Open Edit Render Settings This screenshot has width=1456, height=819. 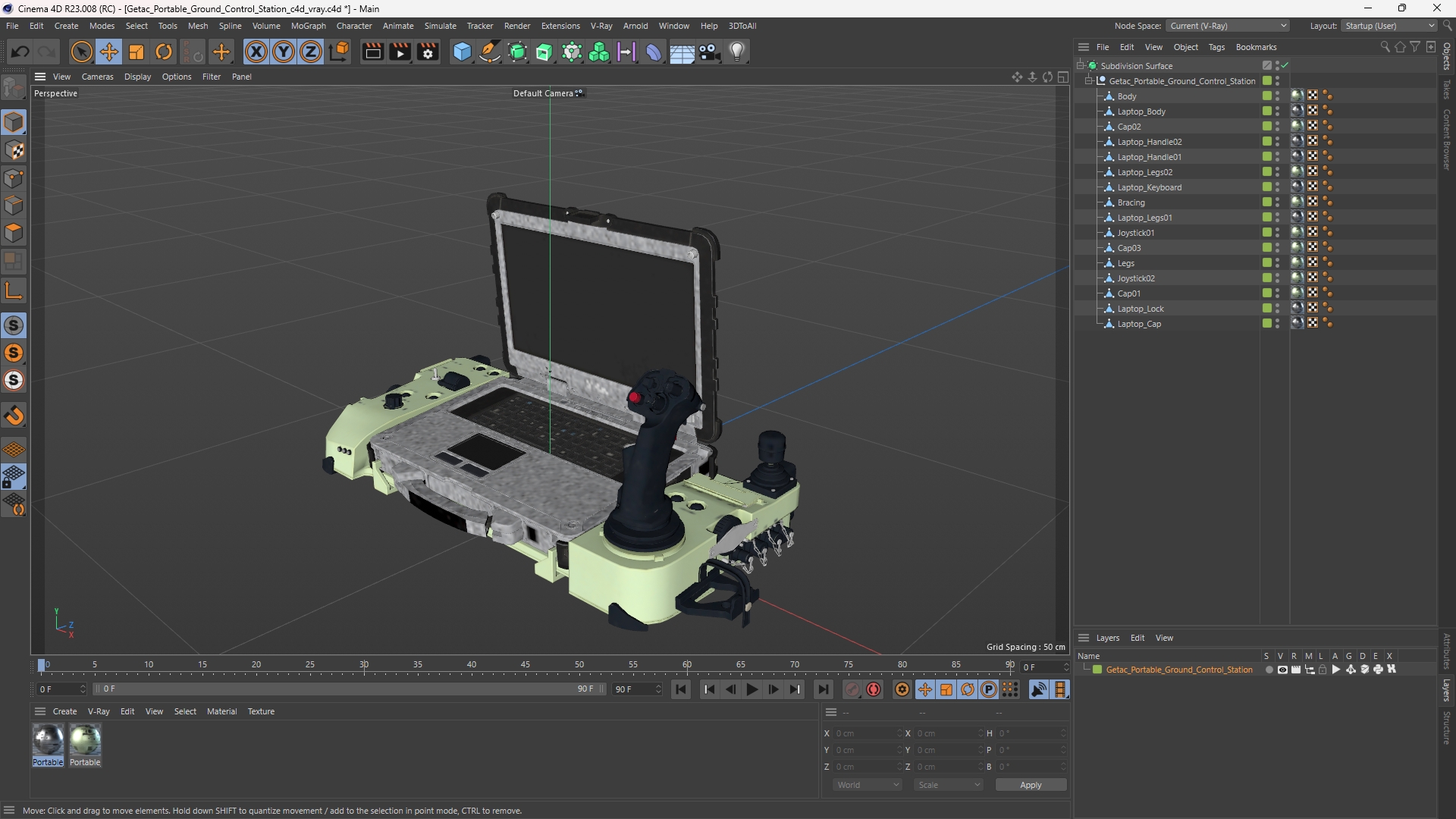[428, 52]
